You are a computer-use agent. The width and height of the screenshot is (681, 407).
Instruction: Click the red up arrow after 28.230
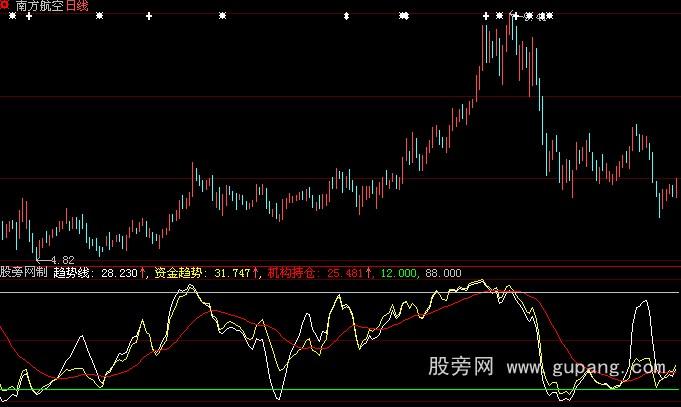click(x=143, y=271)
